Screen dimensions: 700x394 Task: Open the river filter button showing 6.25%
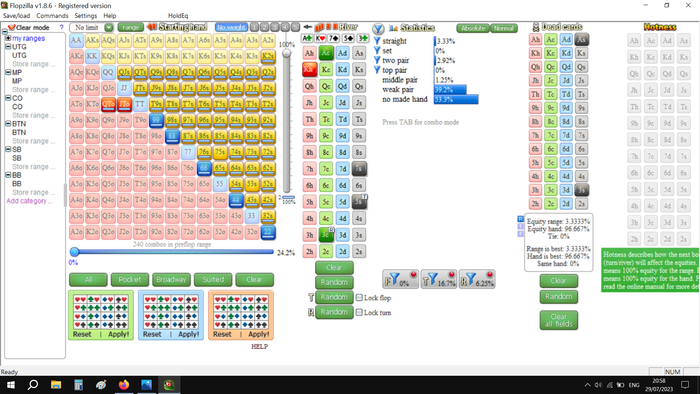click(477, 279)
